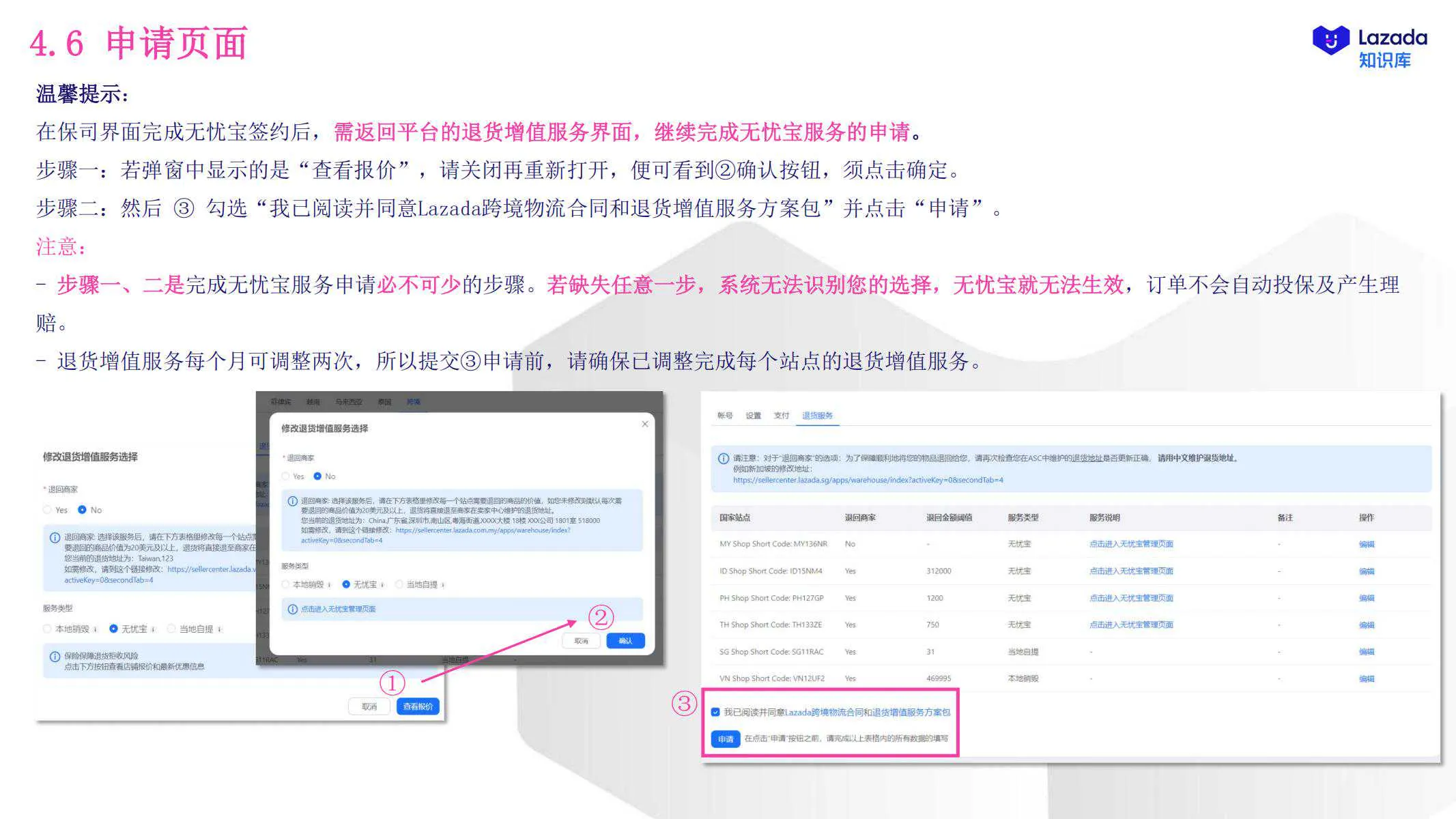Switch to the 跨境 tab in the dialog
Image resolution: width=1456 pixels, height=819 pixels.
coord(414,401)
